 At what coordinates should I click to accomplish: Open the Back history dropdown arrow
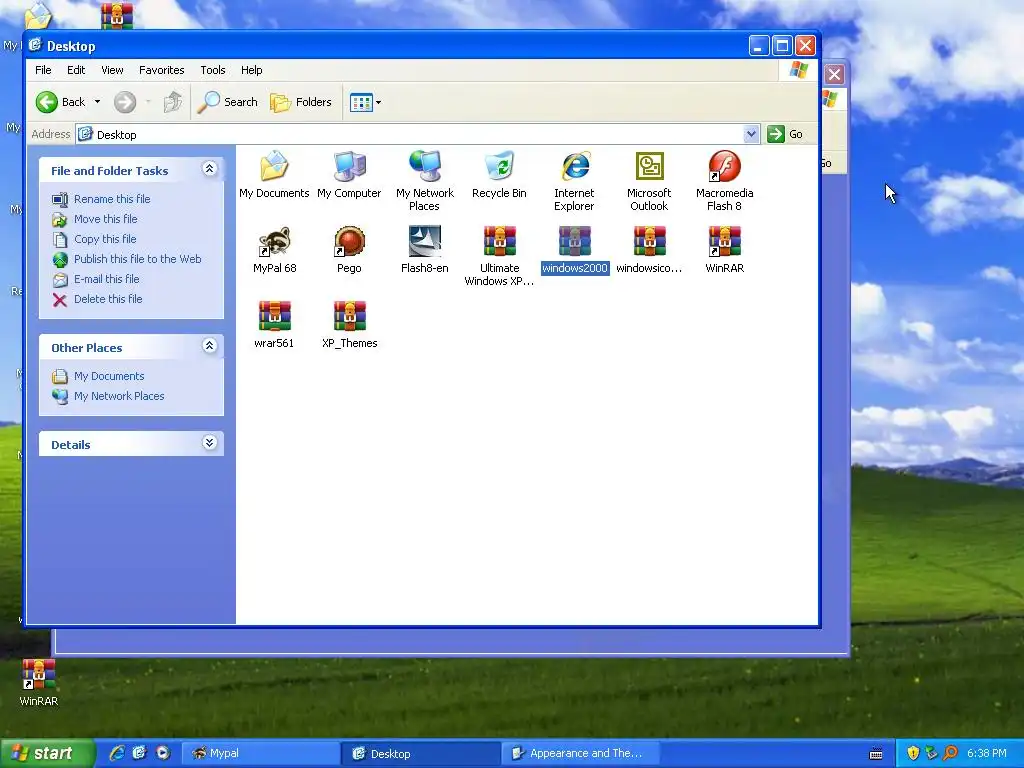click(97, 102)
